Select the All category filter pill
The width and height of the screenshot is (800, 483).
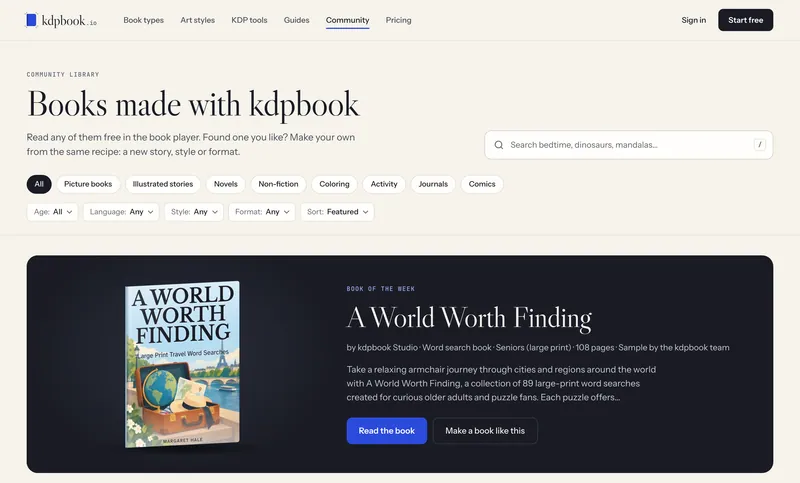(x=39, y=184)
